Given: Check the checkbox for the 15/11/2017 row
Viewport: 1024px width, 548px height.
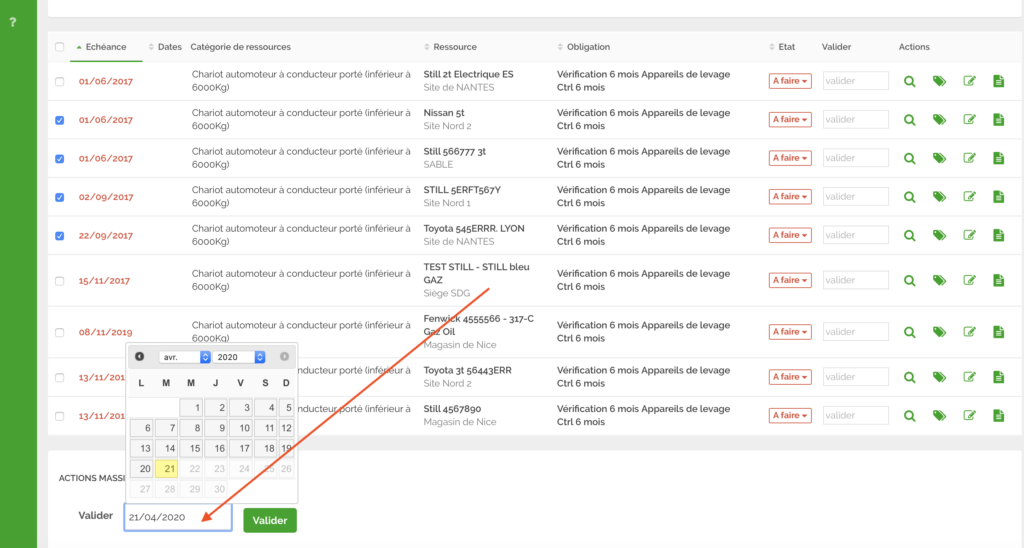Looking at the screenshot, I should point(60,281).
